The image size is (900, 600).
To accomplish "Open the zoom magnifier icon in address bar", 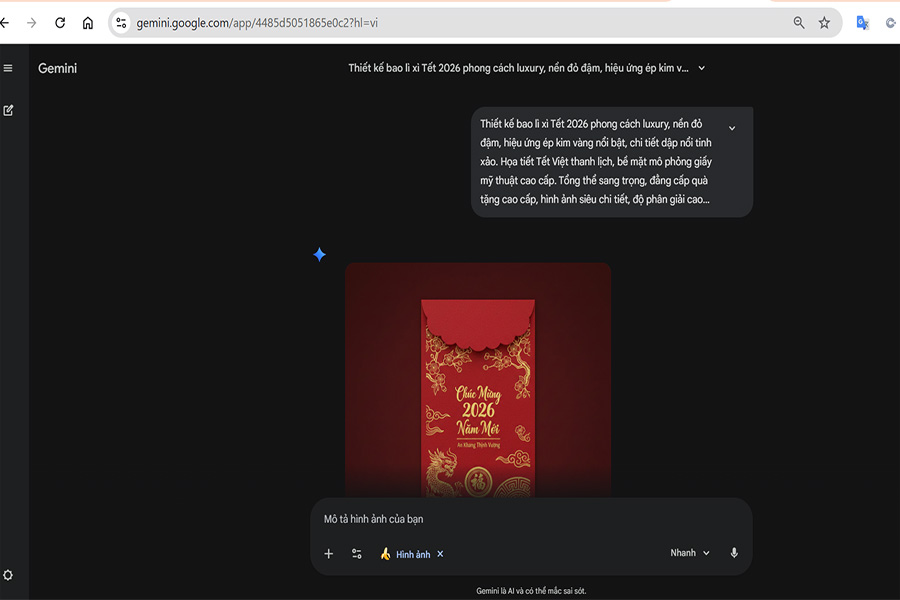I will (798, 23).
